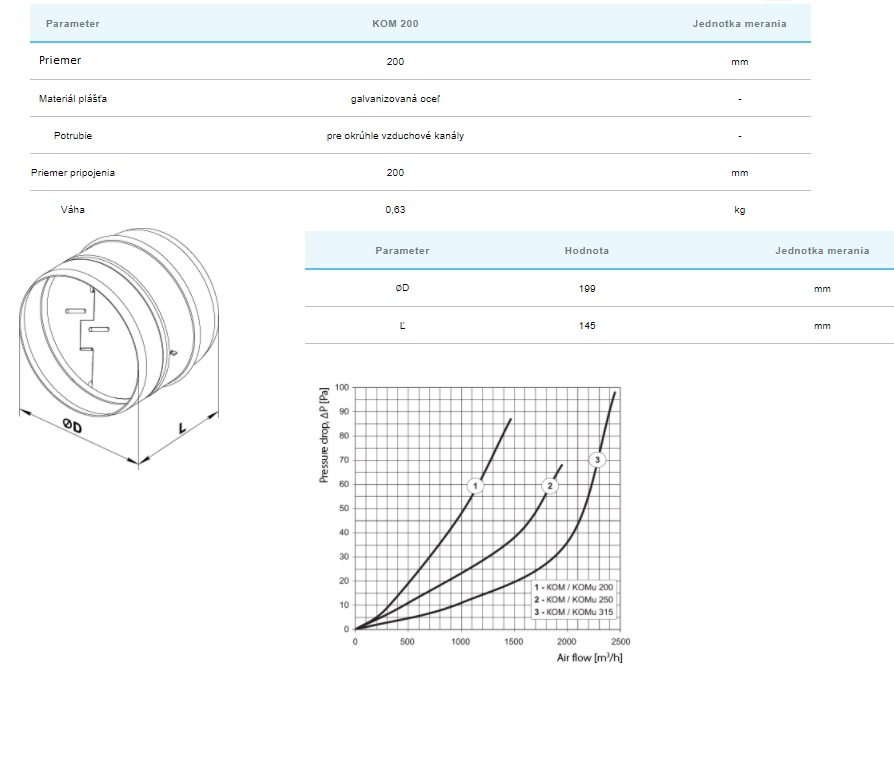Screen dimensions: 894x780
Task: Click the L value 145 cell
Action: 586,326
